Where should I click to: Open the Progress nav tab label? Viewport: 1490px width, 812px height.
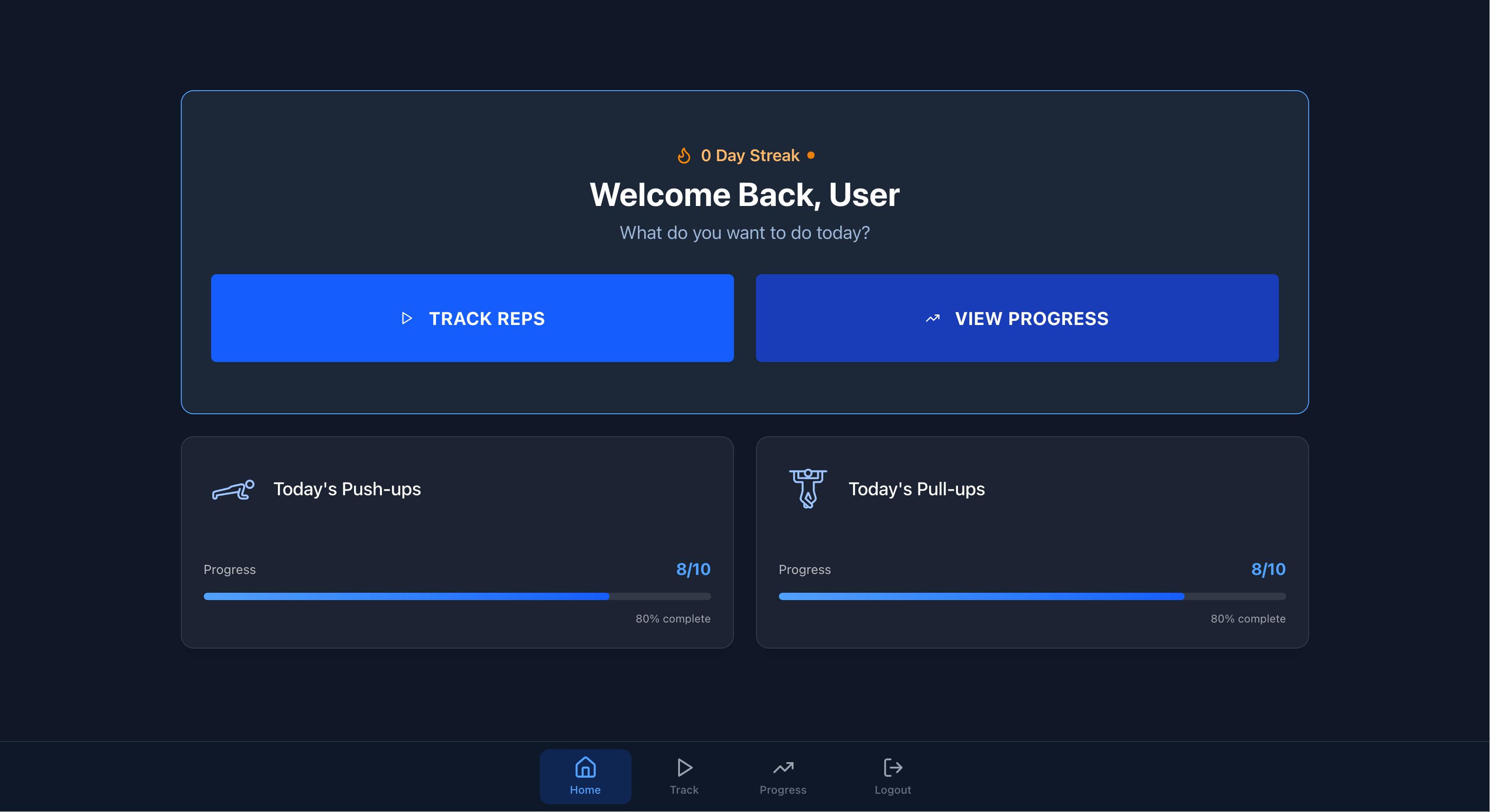coord(783,790)
